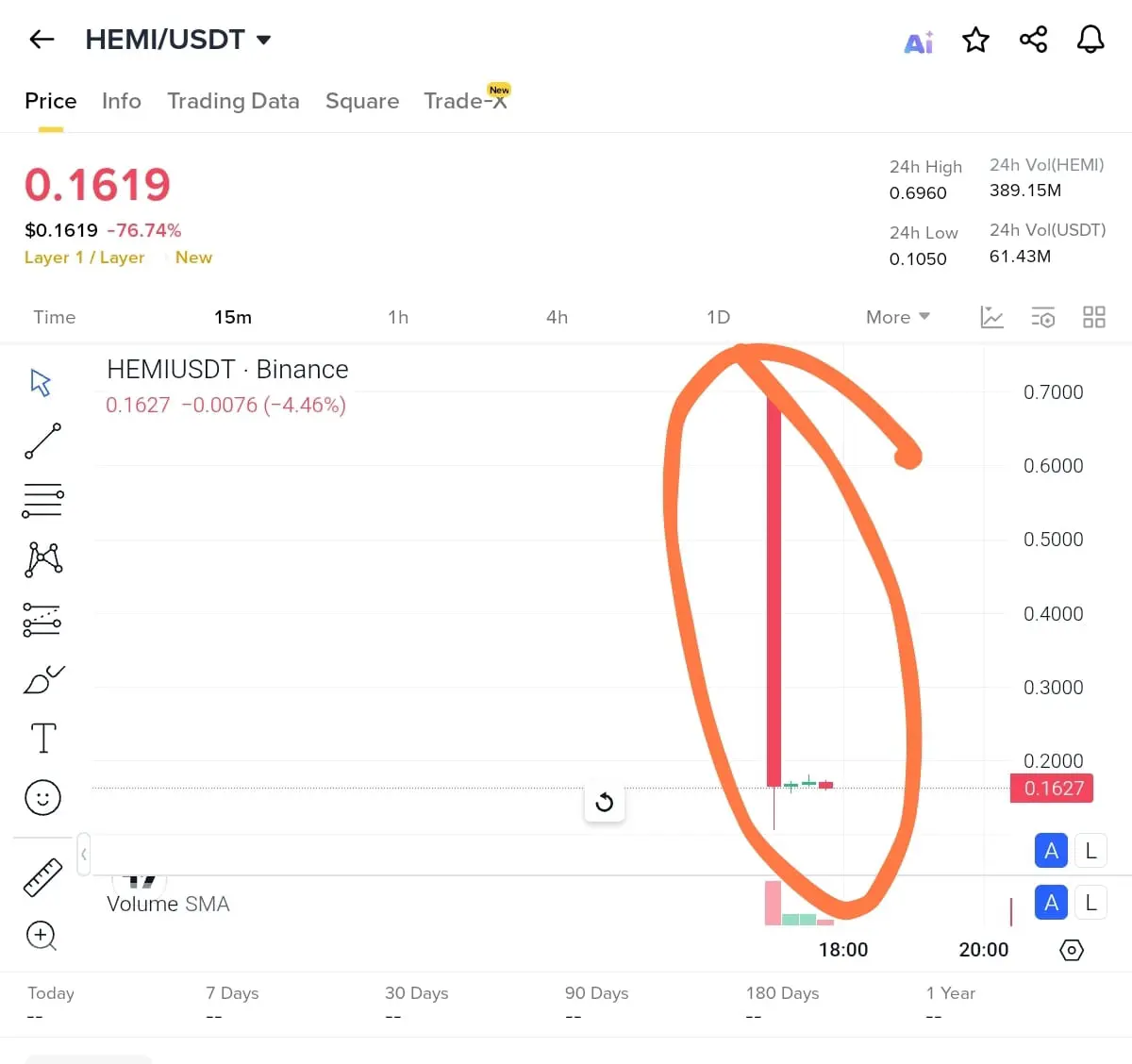Click the -76.74% change value

pos(144,230)
